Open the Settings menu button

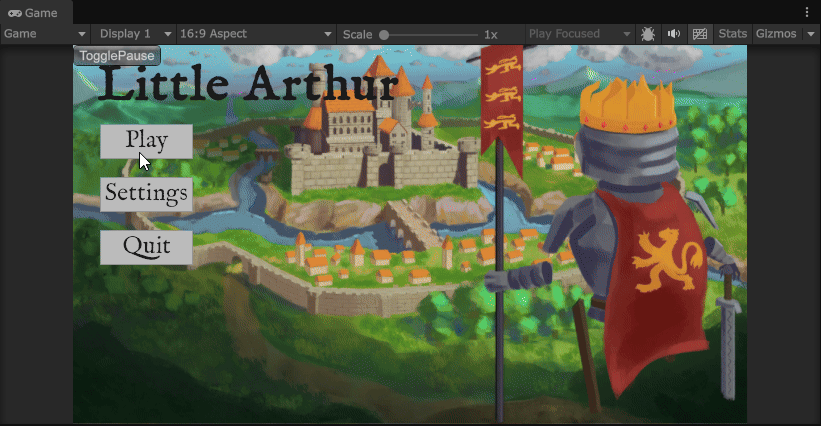(147, 194)
